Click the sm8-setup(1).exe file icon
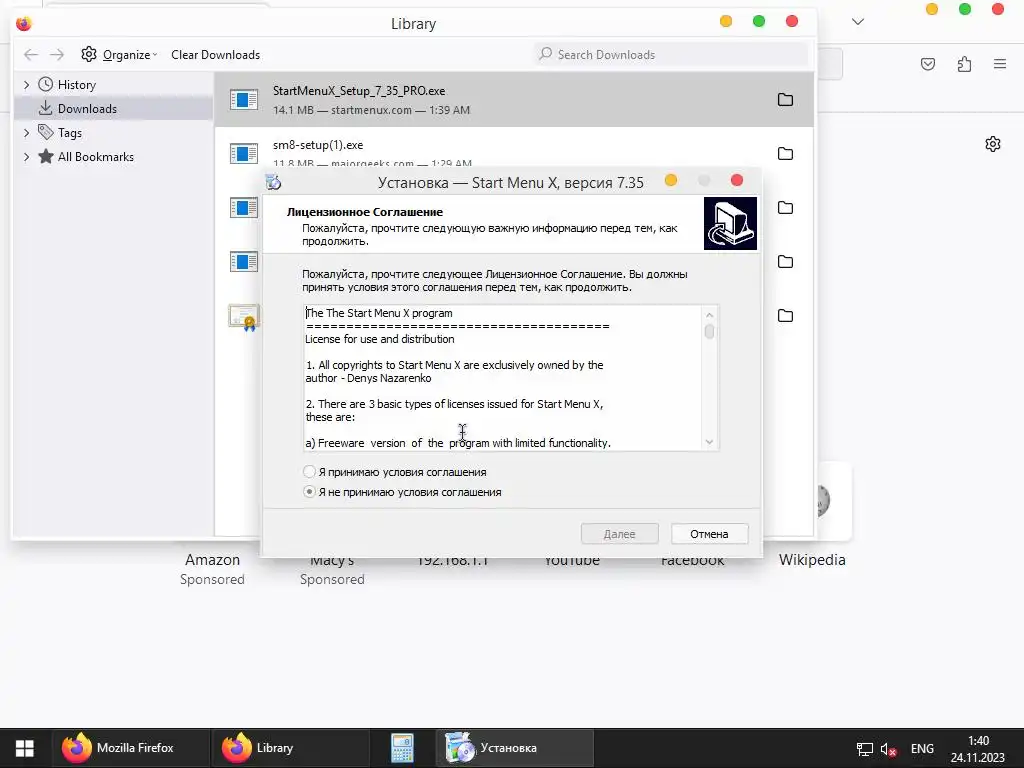 (244, 153)
